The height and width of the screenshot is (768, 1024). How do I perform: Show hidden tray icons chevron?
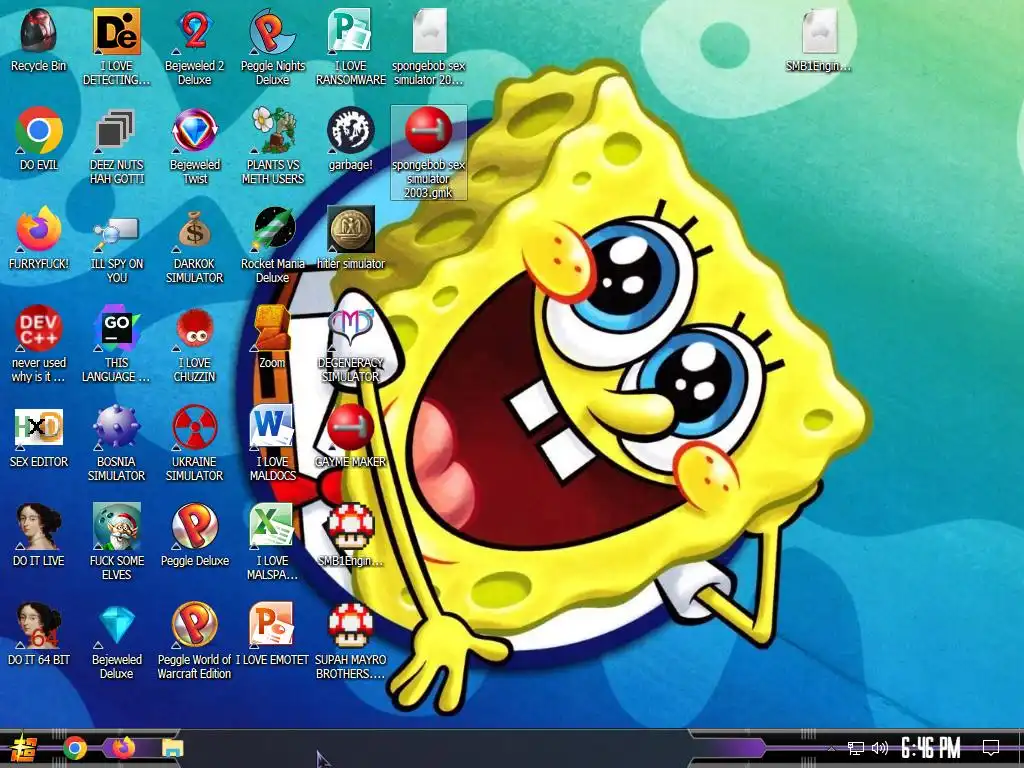[831, 748]
